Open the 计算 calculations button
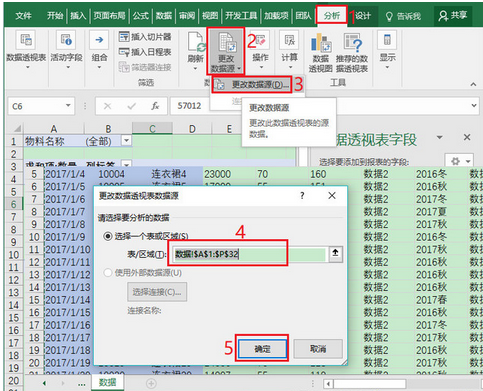Viewport: 483px width, 391px height. pos(289,50)
